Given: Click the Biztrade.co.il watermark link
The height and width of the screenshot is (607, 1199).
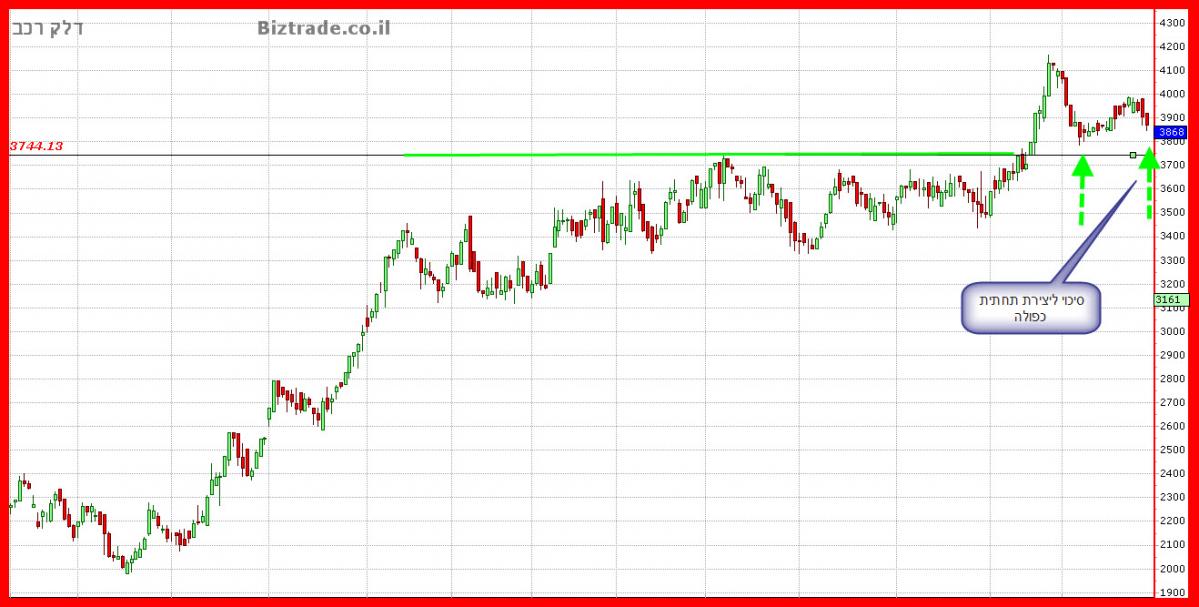Looking at the screenshot, I should tap(323, 28).
